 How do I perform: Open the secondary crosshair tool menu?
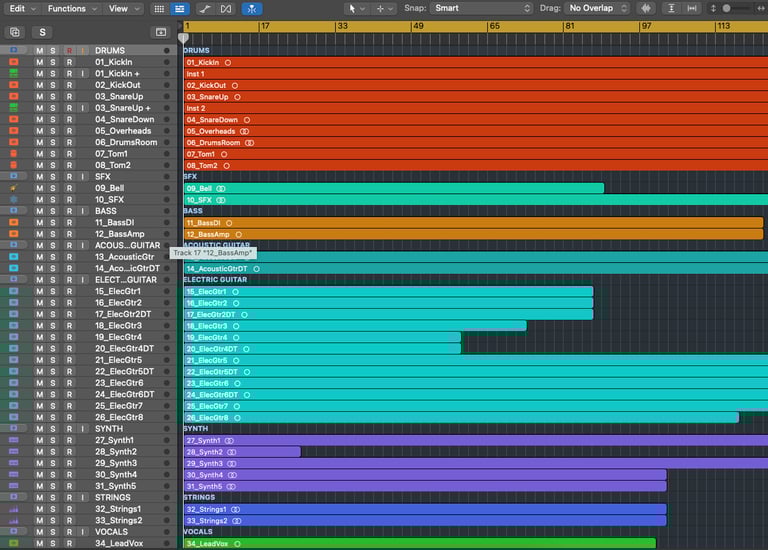pos(384,8)
